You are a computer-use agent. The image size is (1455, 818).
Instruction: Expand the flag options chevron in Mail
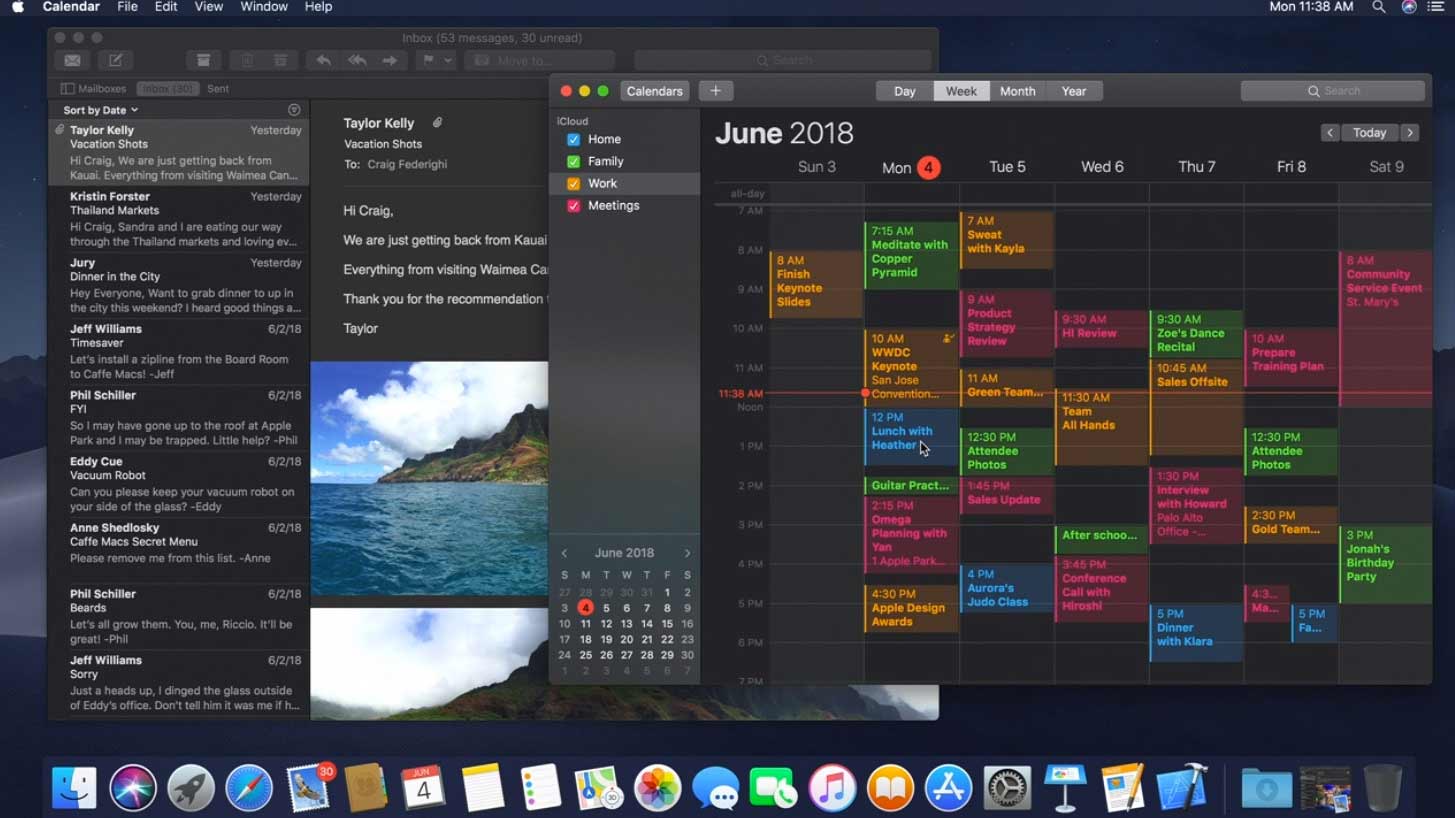point(448,59)
